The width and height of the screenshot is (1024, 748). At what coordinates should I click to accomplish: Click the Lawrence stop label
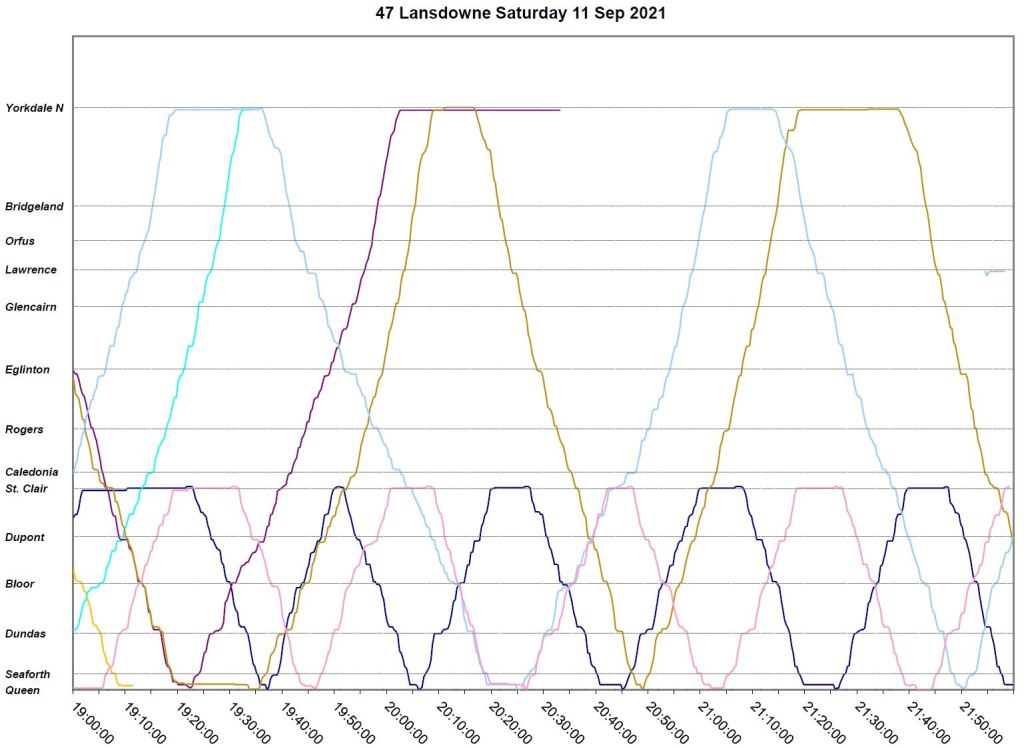[31, 270]
